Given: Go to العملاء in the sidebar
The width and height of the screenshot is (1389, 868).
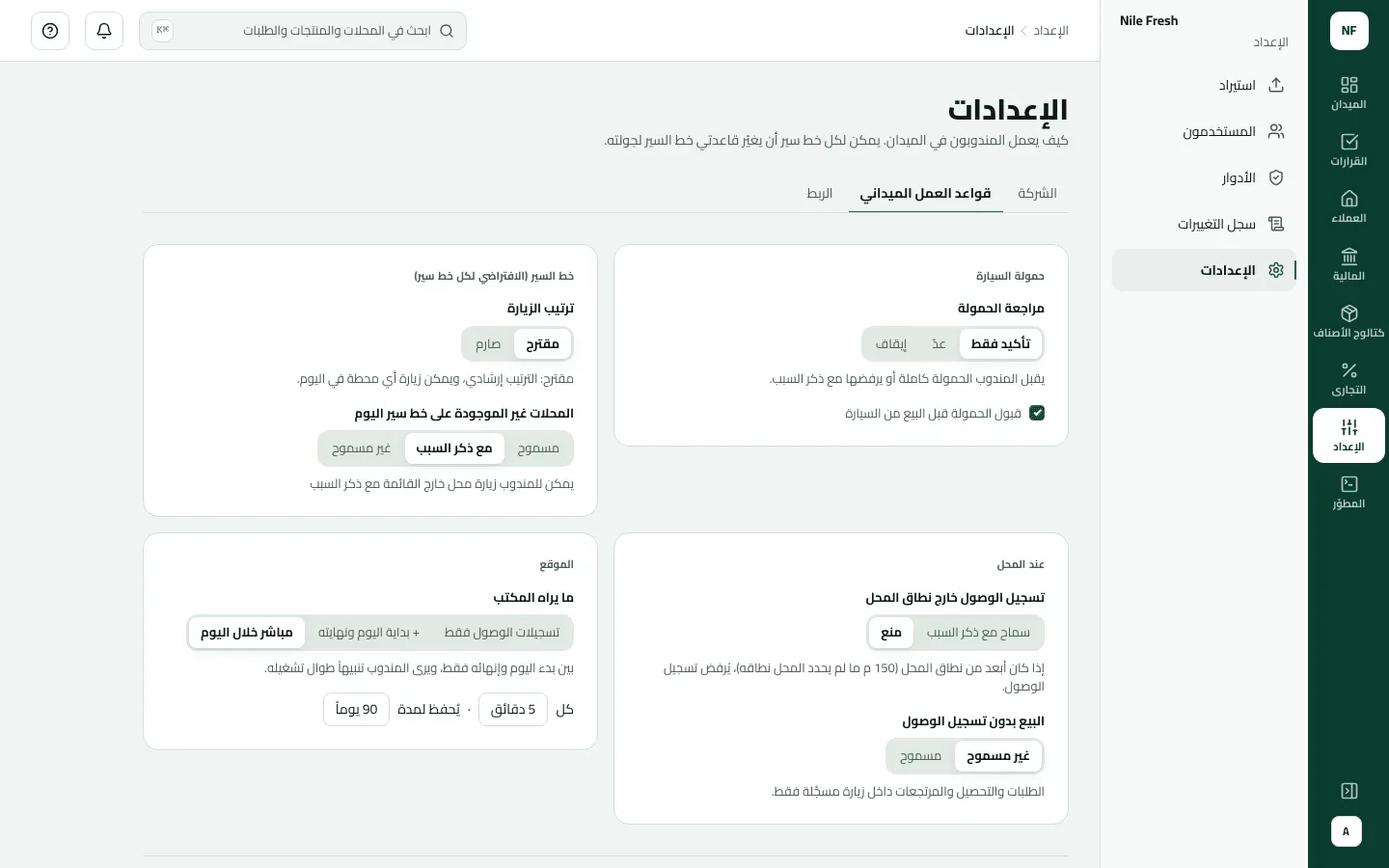Looking at the screenshot, I should (x=1348, y=206).
